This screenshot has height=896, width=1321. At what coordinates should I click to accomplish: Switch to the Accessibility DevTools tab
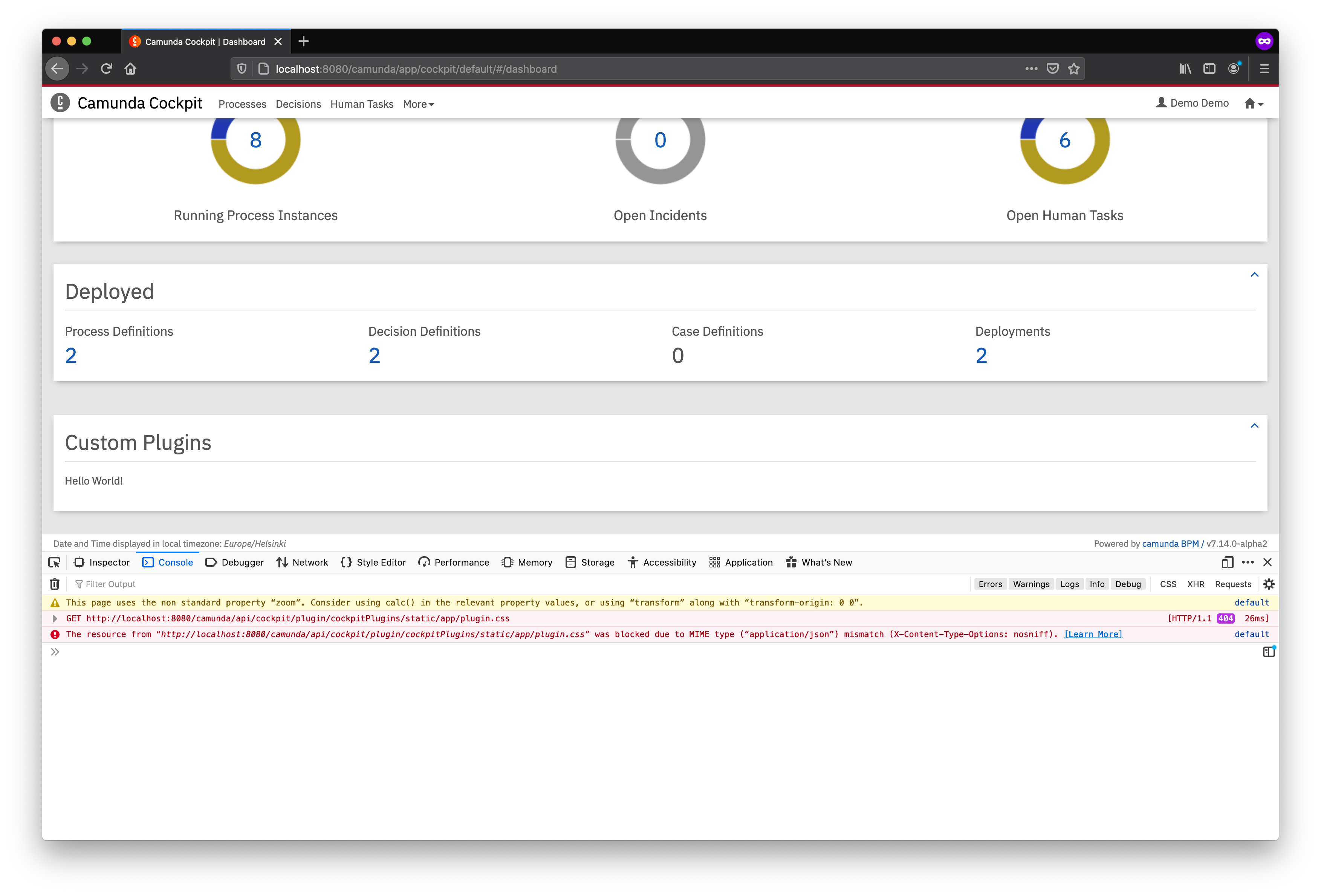[x=662, y=562]
